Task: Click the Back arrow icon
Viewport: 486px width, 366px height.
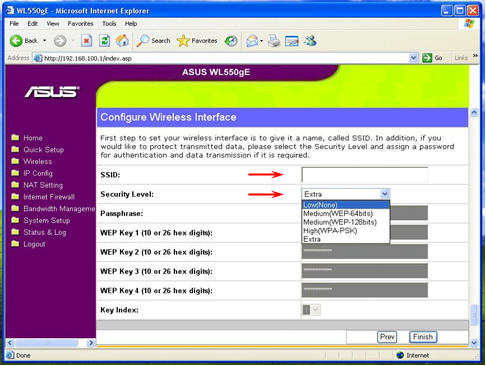Action: (16, 41)
